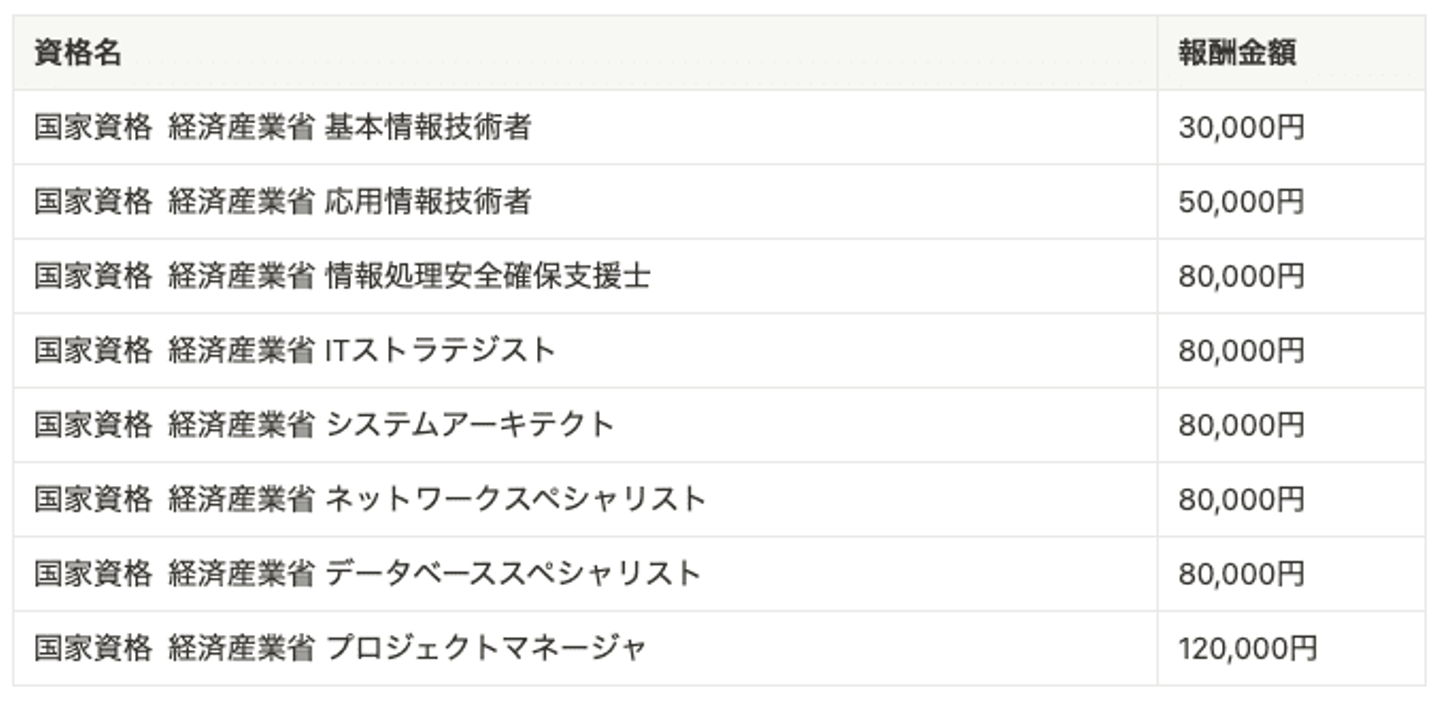The image size is (1440, 702).
Task: Select the ITストラテジスト qualification cell
Action: 440,351
